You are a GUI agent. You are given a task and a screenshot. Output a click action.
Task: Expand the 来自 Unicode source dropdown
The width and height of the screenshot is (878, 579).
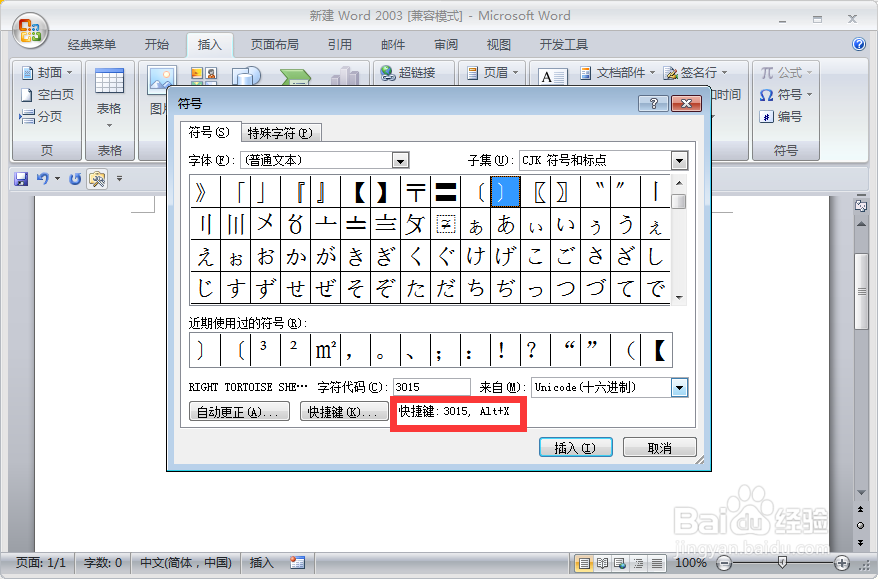click(x=679, y=387)
